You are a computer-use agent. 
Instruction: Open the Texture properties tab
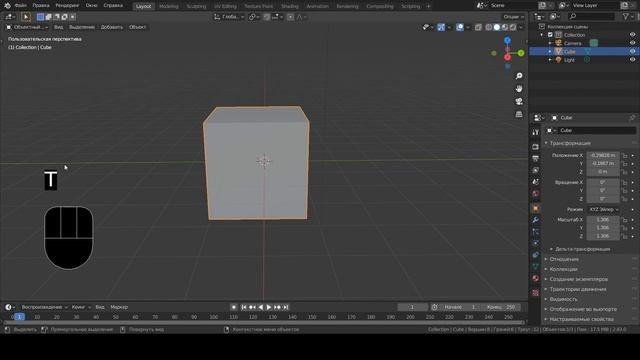click(536, 293)
